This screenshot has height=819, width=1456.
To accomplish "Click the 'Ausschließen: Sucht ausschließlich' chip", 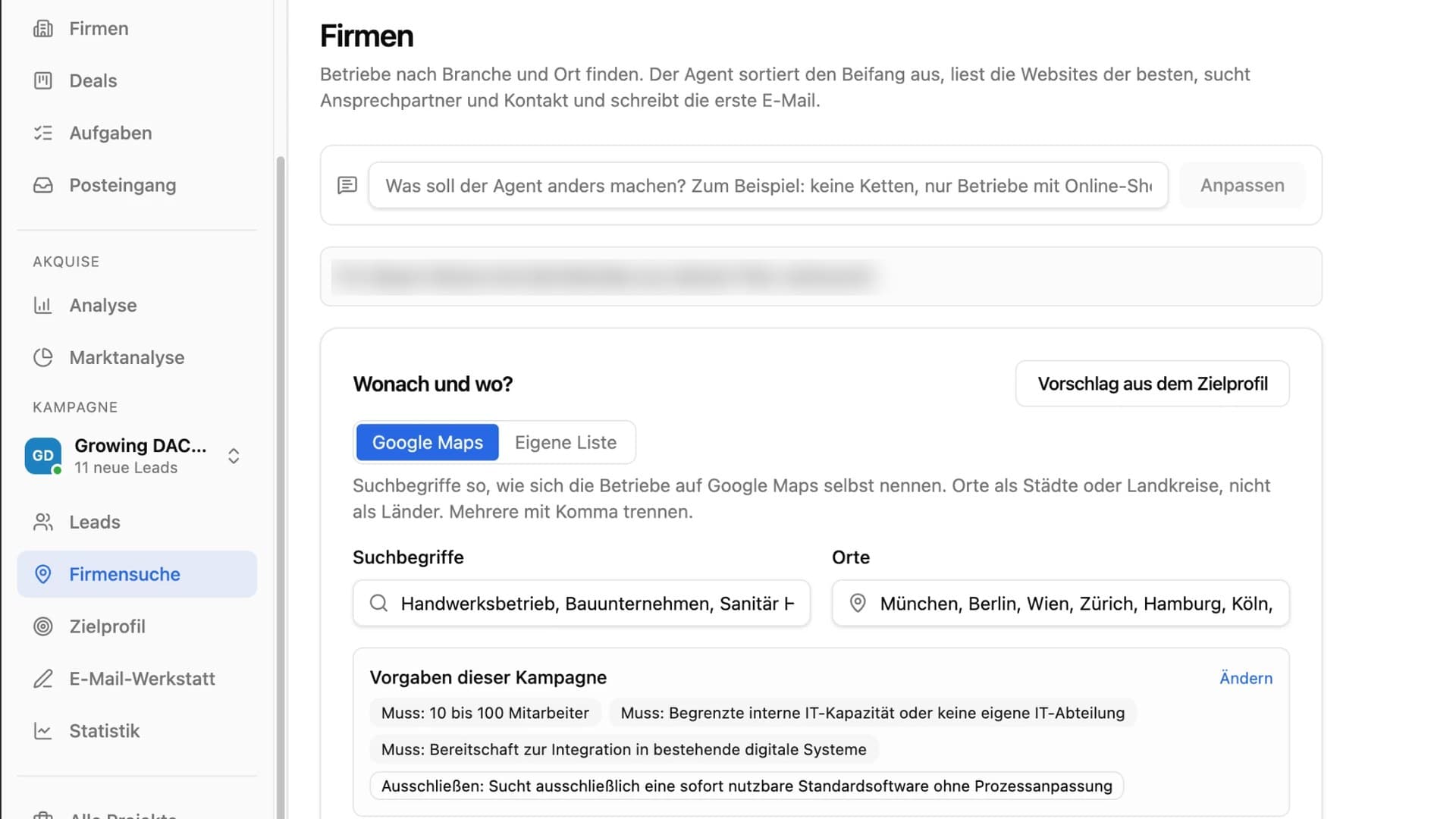I will [x=747, y=786].
